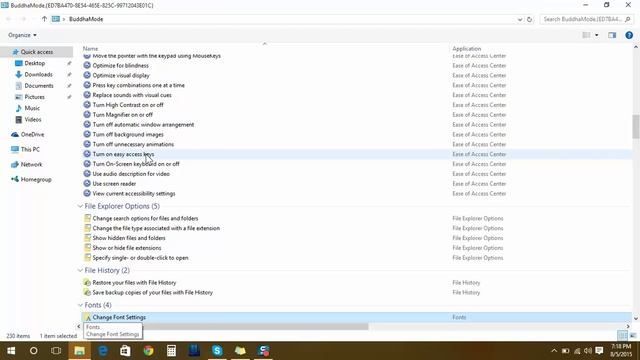Toggle the preview pane icon in toolbar
This screenshot has height=360, width=640.
[612, 35]
